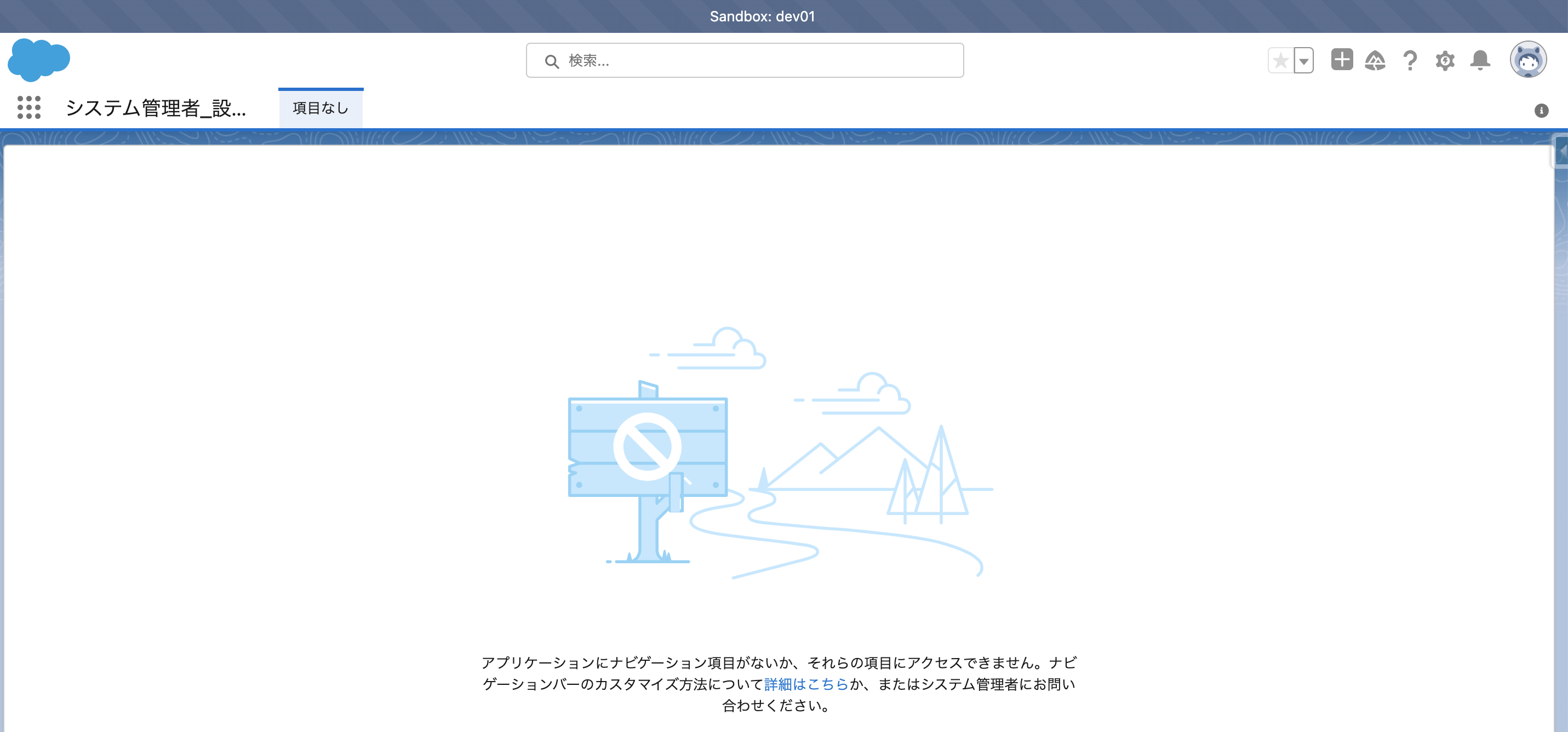This screenshot has width=1568, height=732.
Task: Check notifications with the bell icon
Action: point(1480,60)
